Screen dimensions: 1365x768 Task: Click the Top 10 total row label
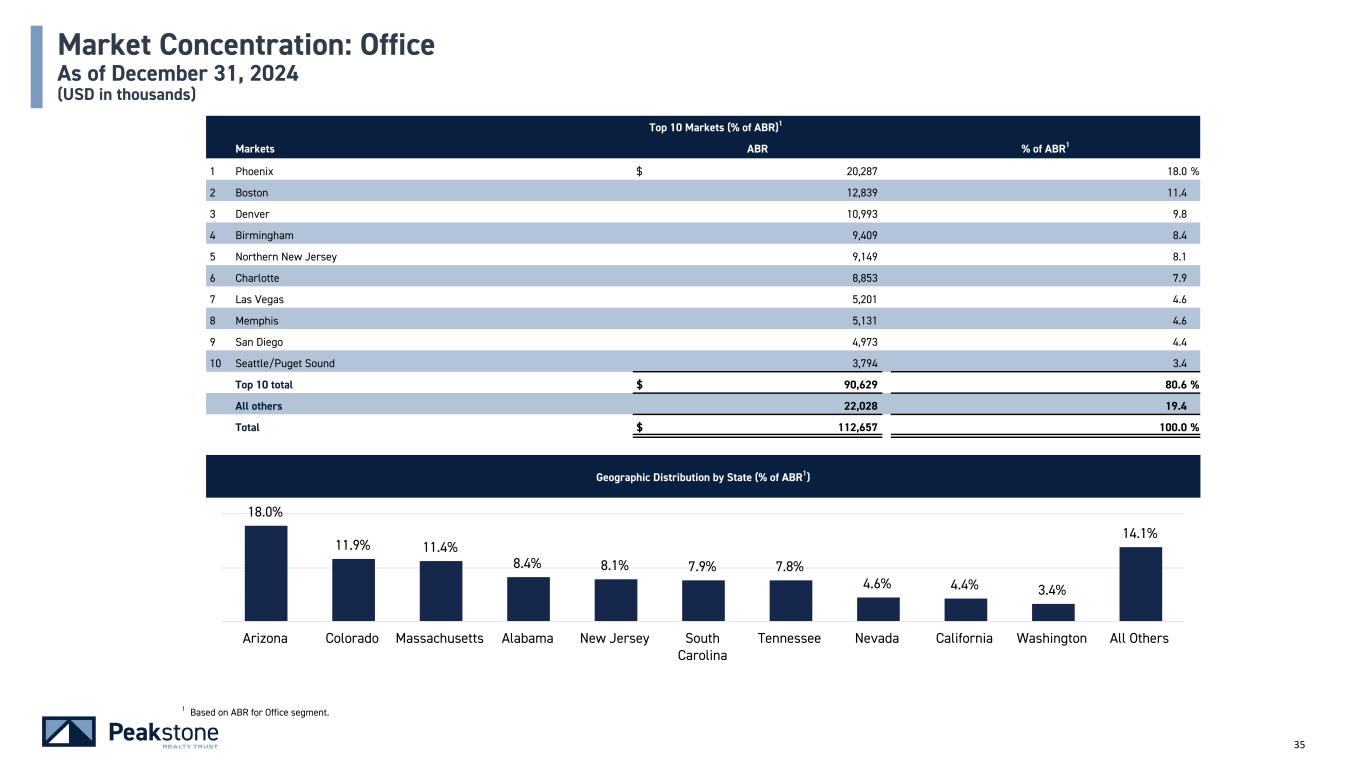(264, 384)
